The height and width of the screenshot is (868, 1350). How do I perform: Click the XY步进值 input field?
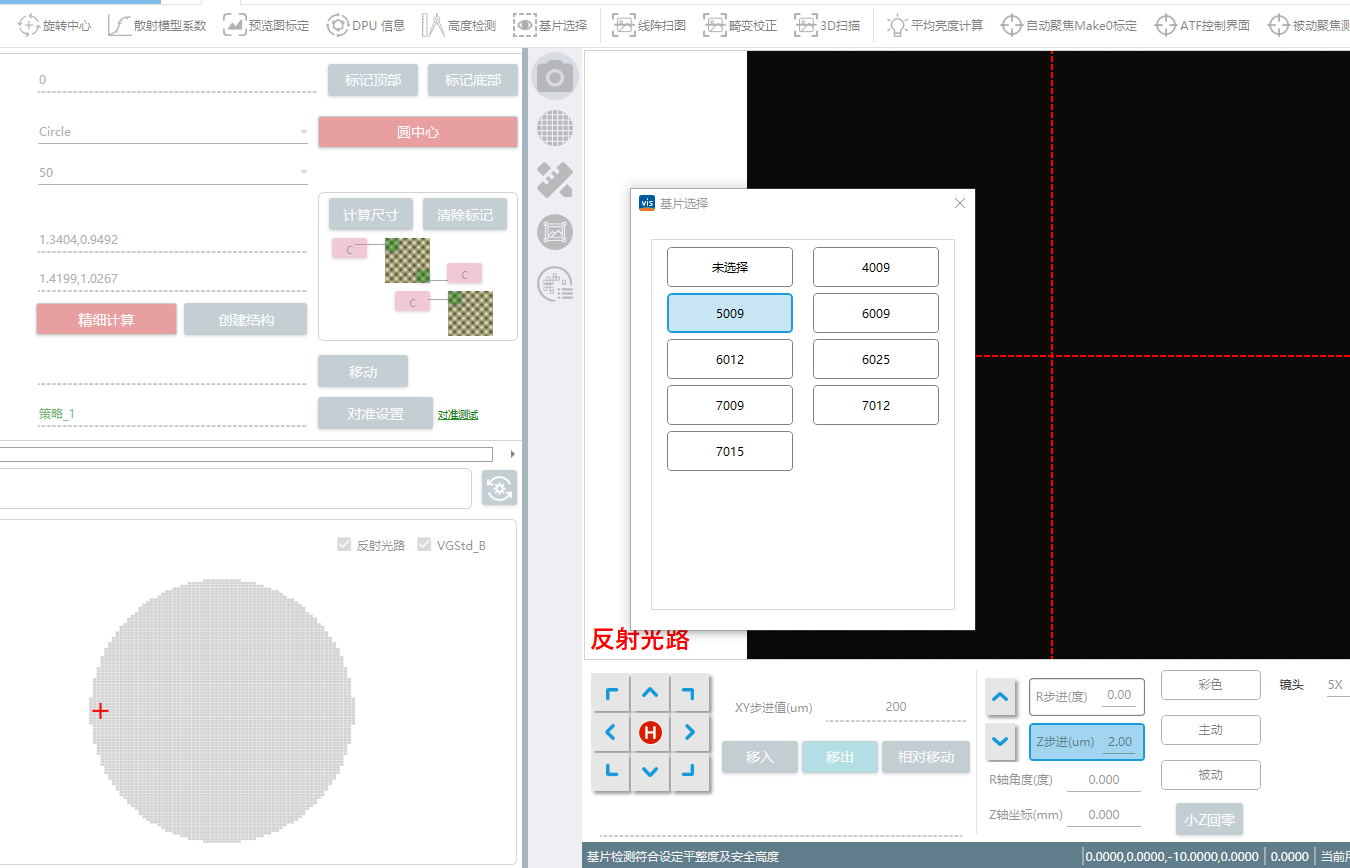tap(895, 707)
